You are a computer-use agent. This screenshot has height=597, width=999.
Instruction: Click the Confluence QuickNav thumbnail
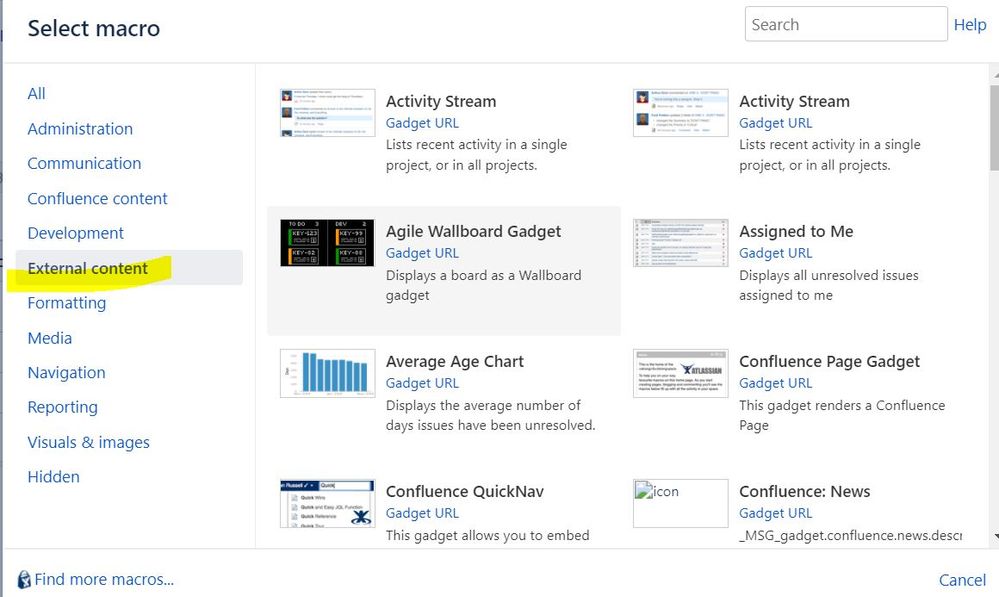(x=327, y=503)
